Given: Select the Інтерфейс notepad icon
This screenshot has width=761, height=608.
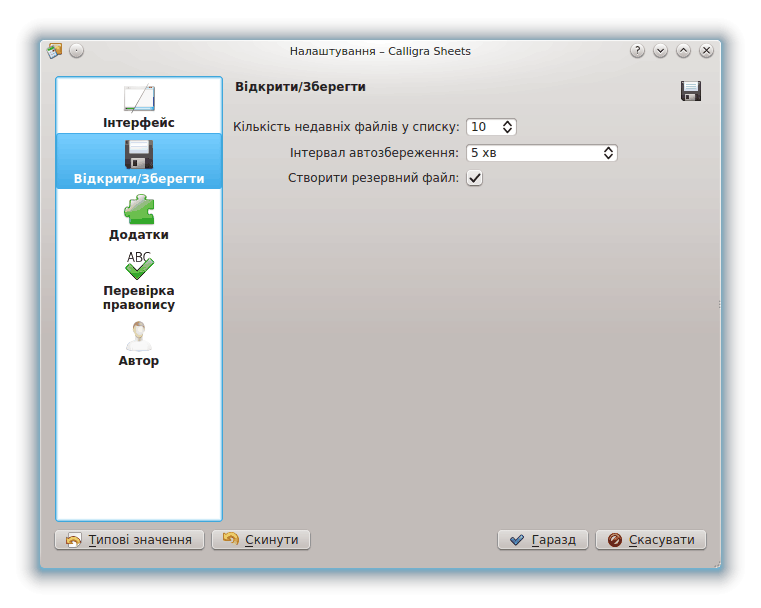Looking at the screenshot, I should (x=139, y=98).
